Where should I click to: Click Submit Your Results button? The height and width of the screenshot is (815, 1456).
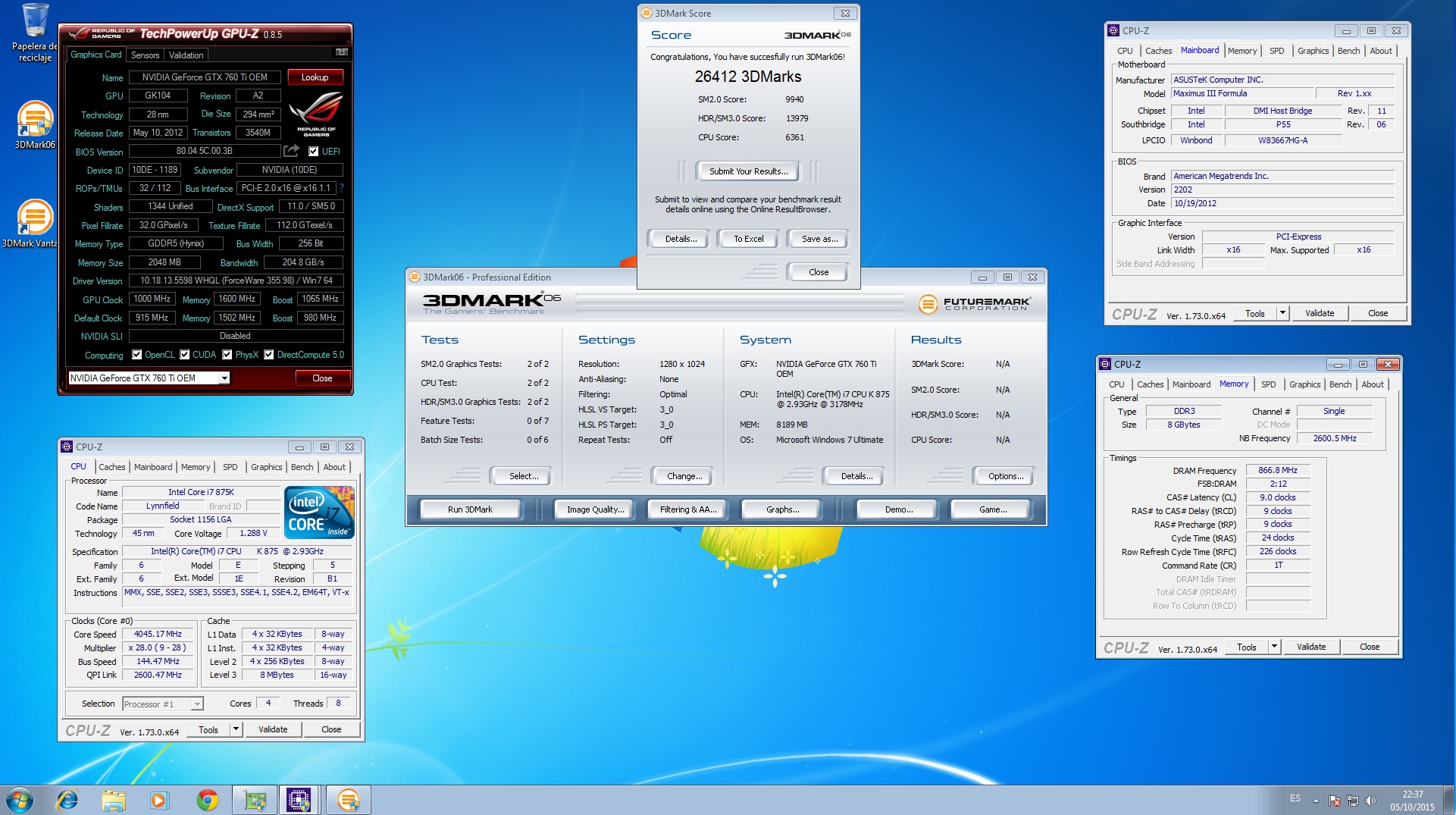(748, 171)
